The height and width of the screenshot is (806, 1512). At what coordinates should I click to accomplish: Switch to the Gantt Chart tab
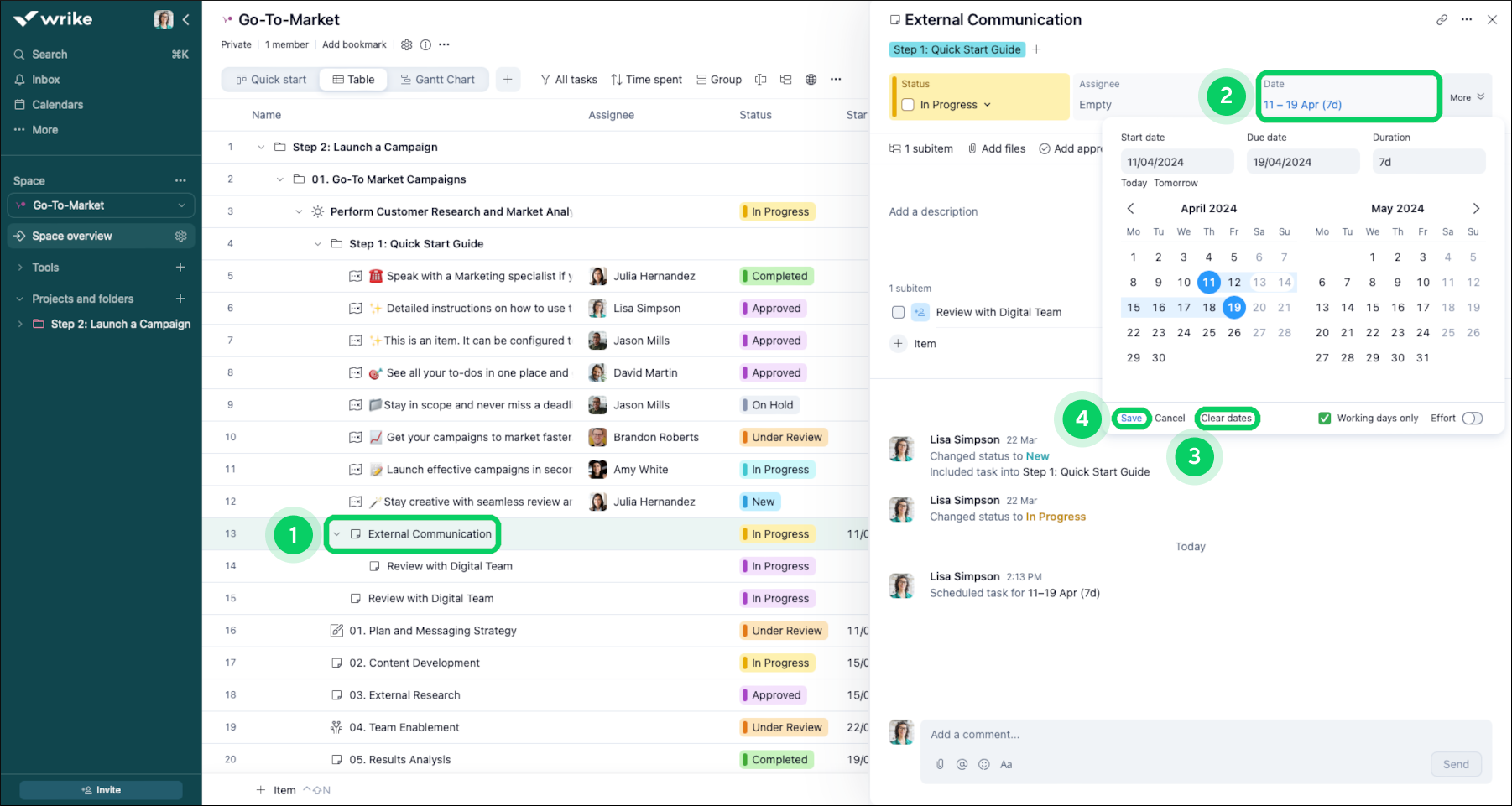coord(437,80)
